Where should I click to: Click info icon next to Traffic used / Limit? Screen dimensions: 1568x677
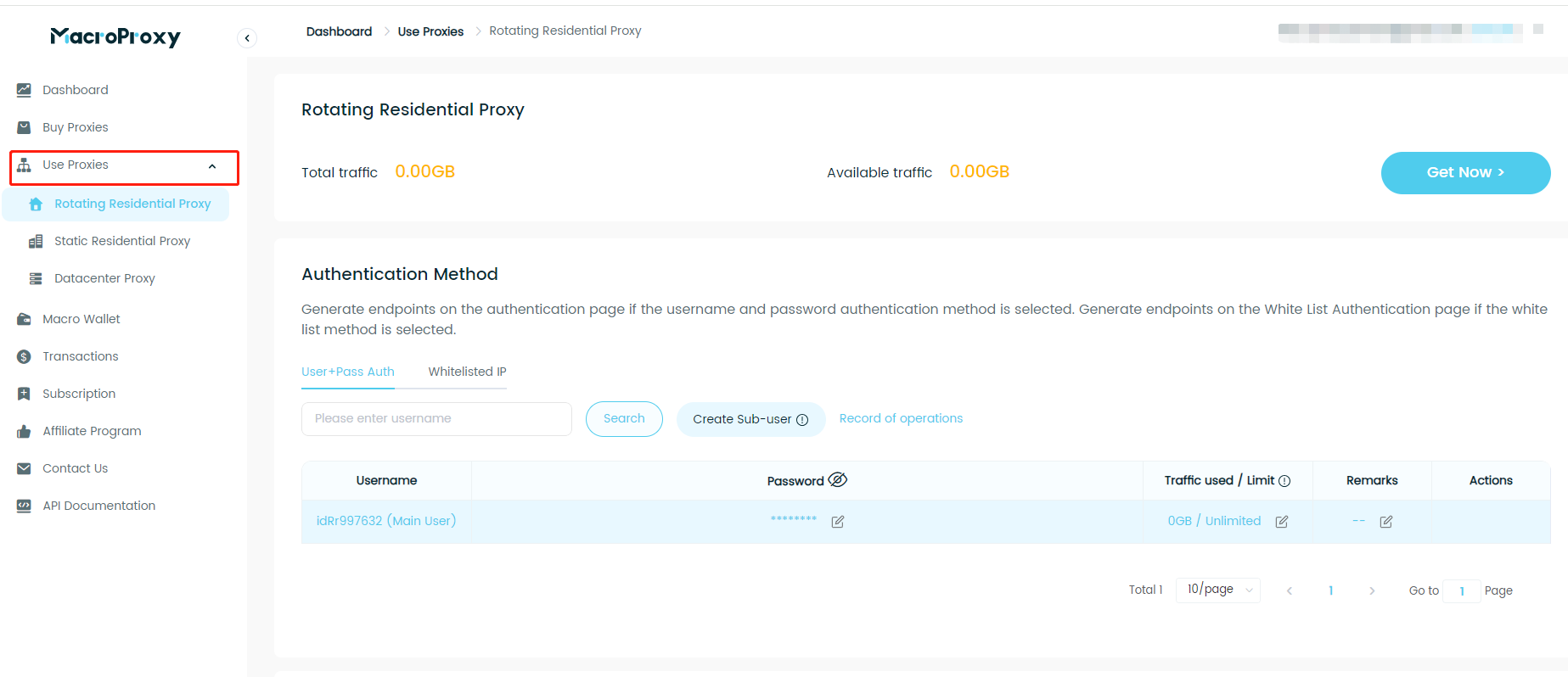[x=1284, y=481]
